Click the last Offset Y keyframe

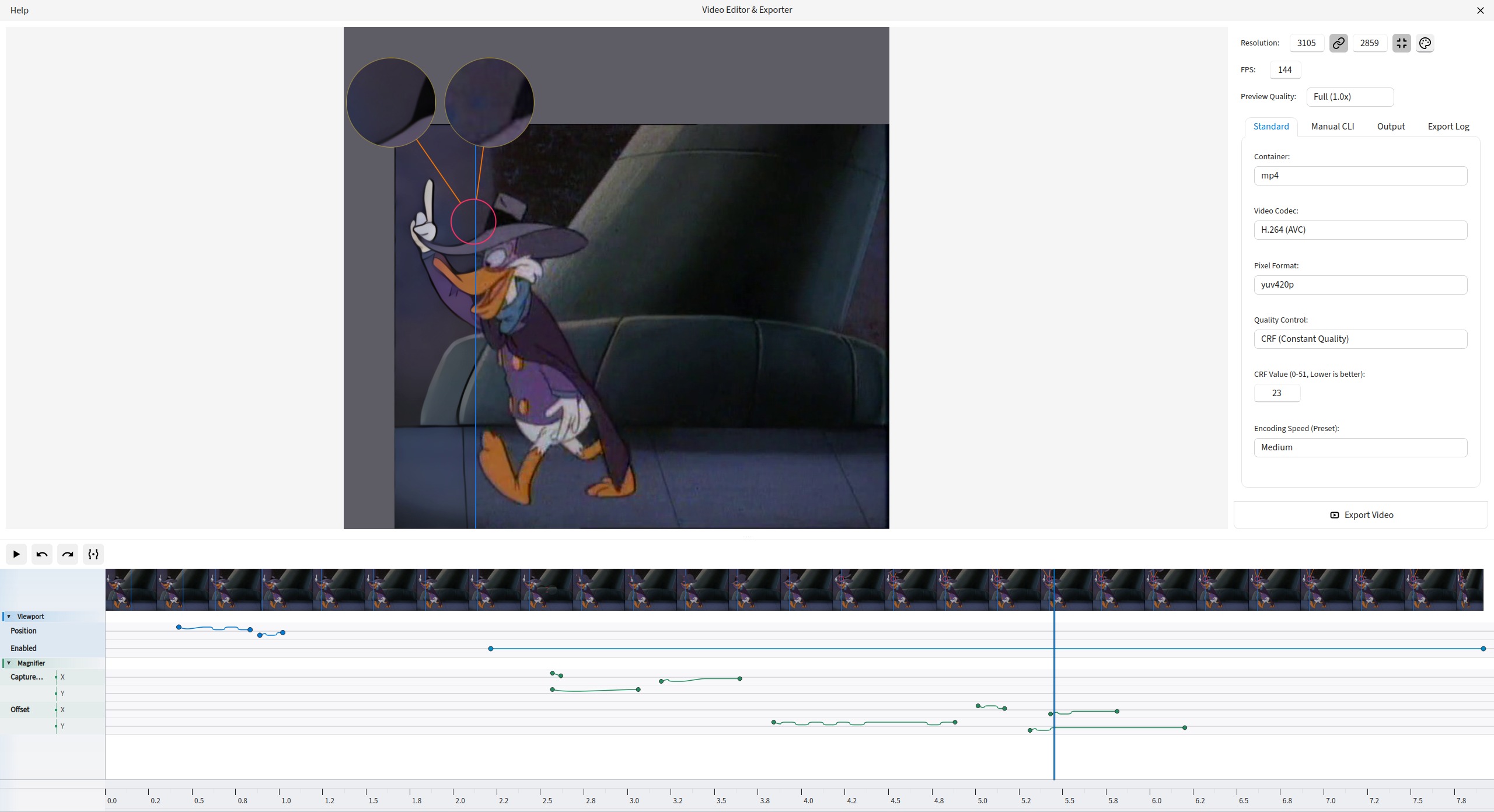[1185, 728]
